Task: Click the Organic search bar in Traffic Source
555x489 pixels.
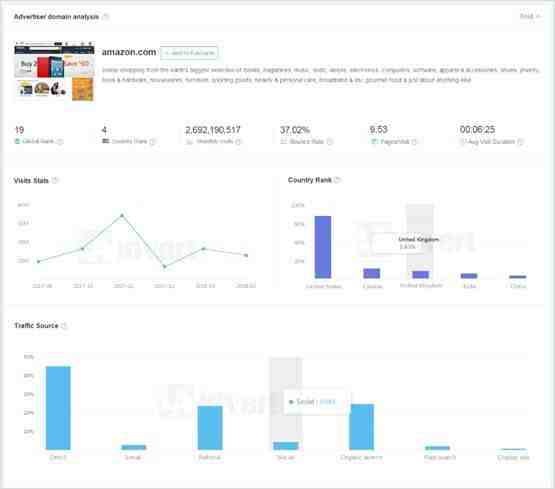Action: click(361, 427)
